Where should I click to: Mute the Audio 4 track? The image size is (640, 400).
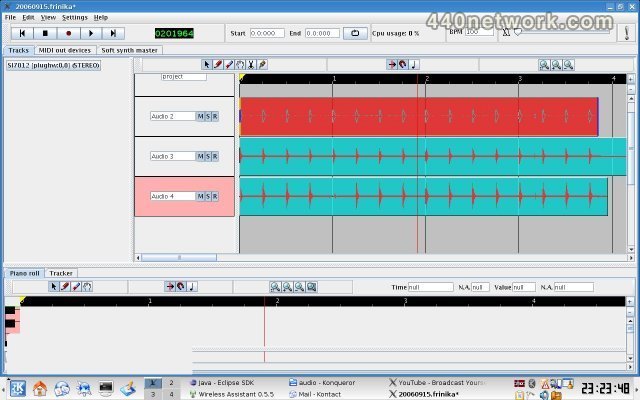click(x=200, y=196)
